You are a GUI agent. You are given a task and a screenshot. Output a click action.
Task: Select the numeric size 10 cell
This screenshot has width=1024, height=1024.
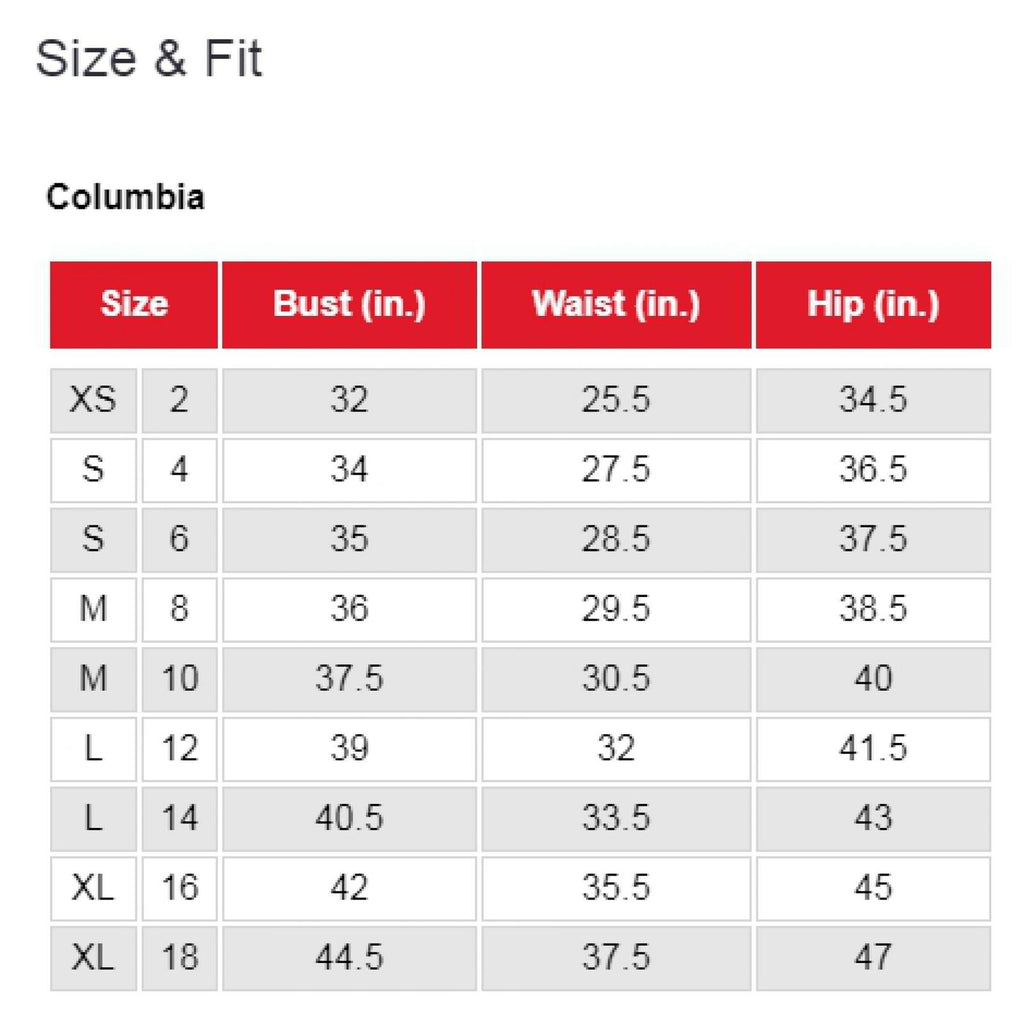pyautogui.click(x=179, y=679)
